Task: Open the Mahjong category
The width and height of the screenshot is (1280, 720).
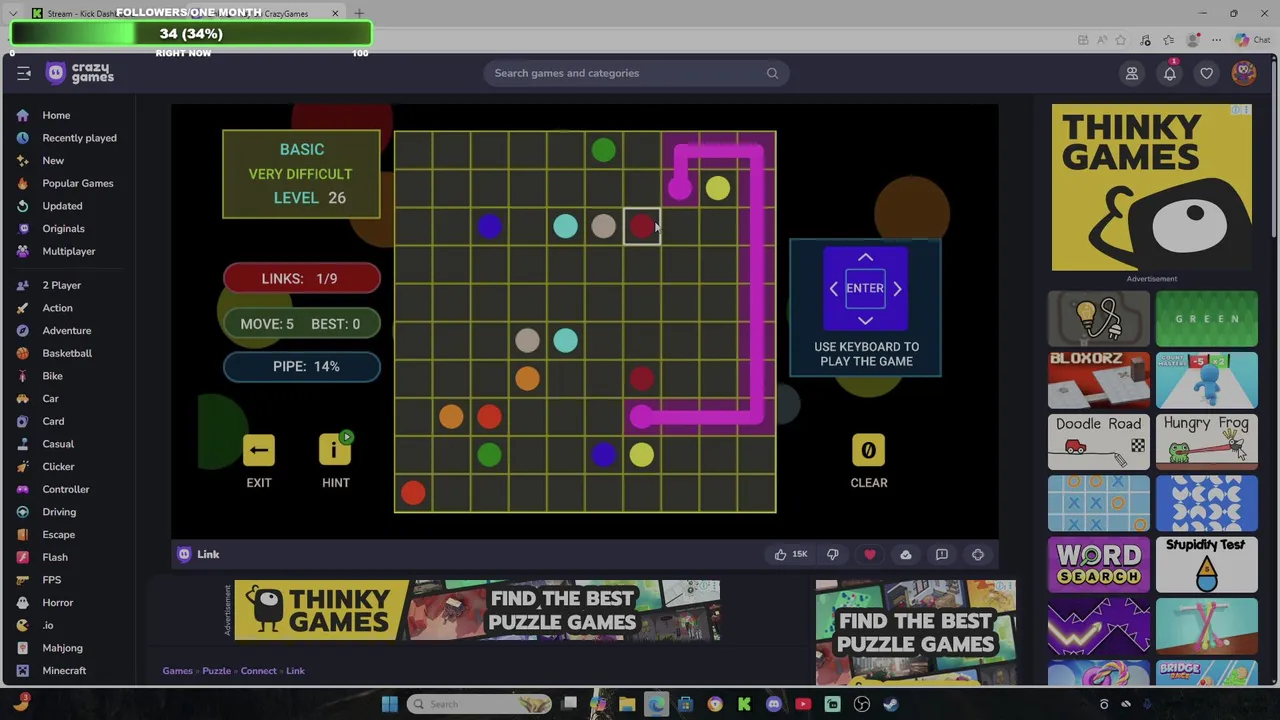Action: pyautogui.click(x=62, y=648)
